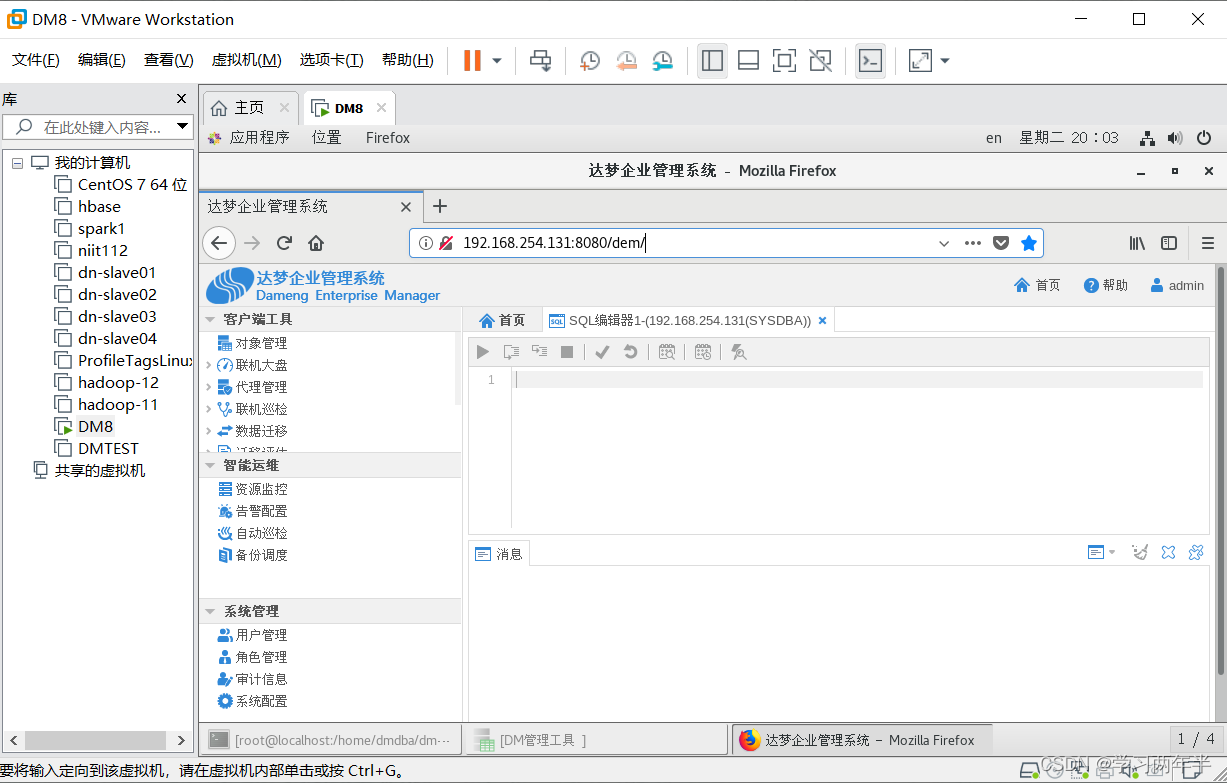Open the power options dropdown beside the pause button

click(497, 61)
